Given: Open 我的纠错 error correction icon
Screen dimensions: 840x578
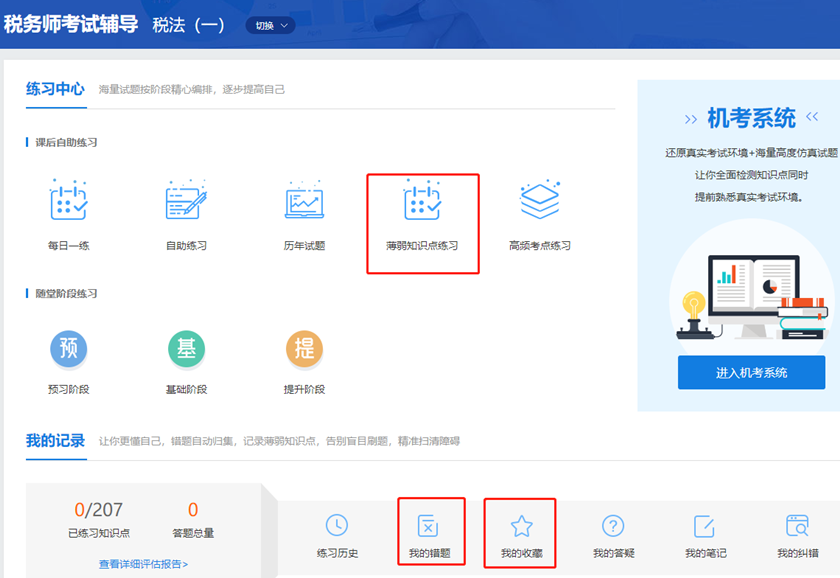Looking at the screenshot, I should pyautogui.click(x=797, y=526).
